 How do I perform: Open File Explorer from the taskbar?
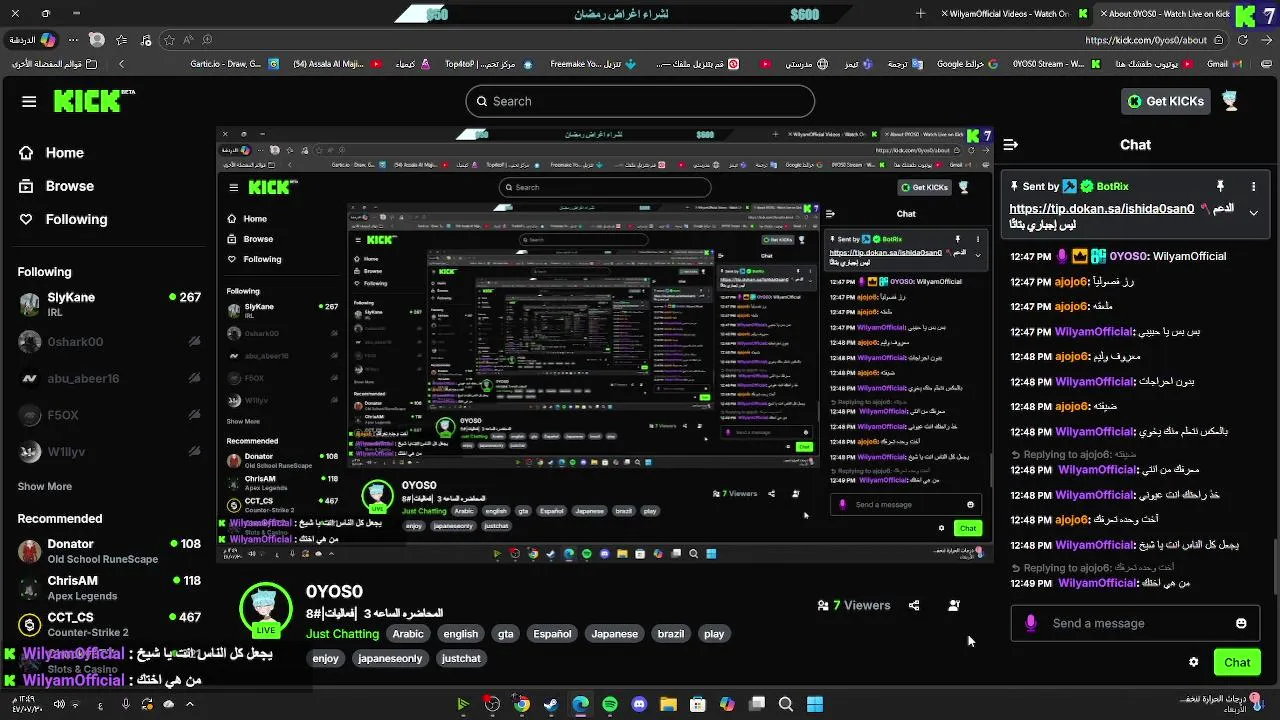[668, 705]
